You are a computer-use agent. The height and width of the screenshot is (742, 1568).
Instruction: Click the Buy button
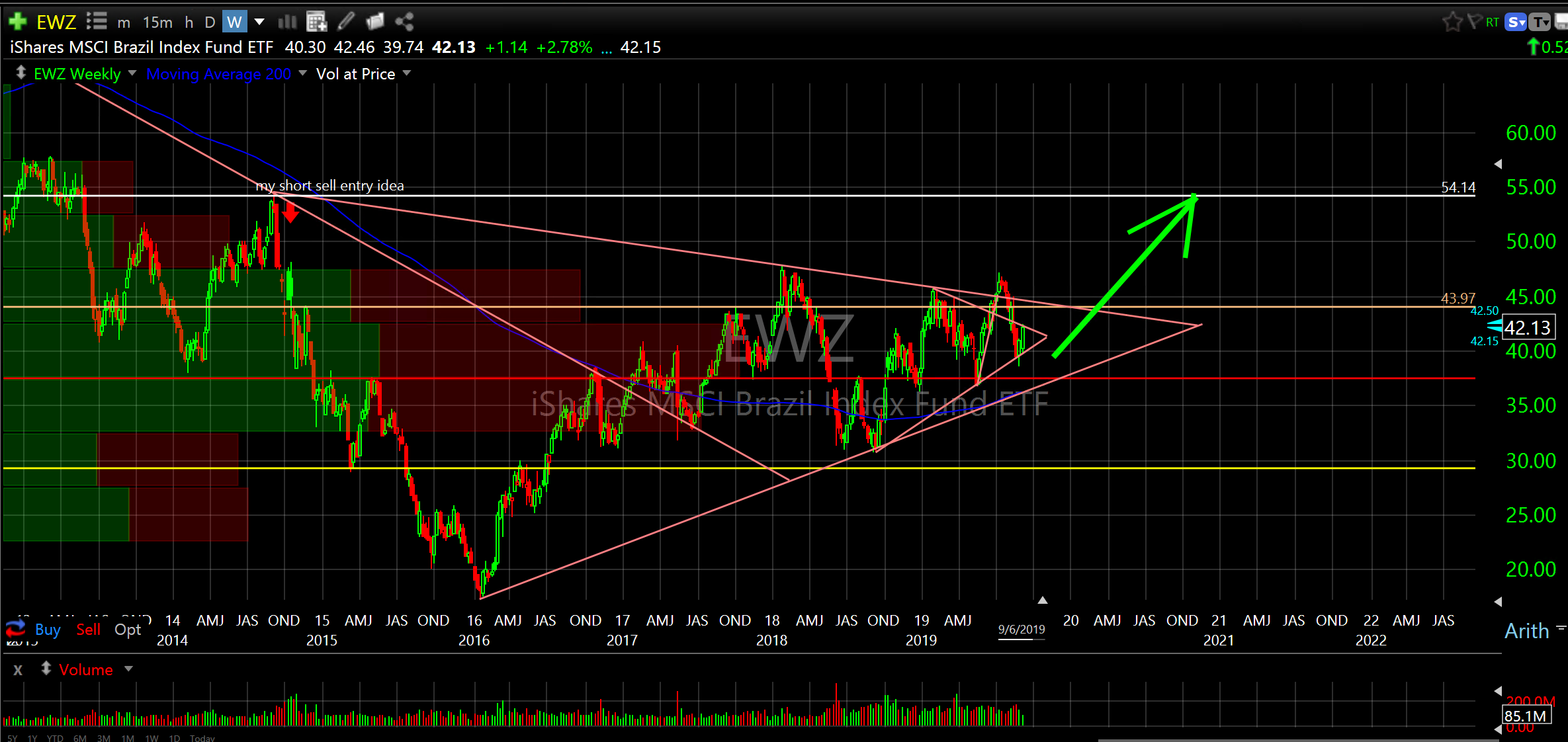(x=48, y=630)
